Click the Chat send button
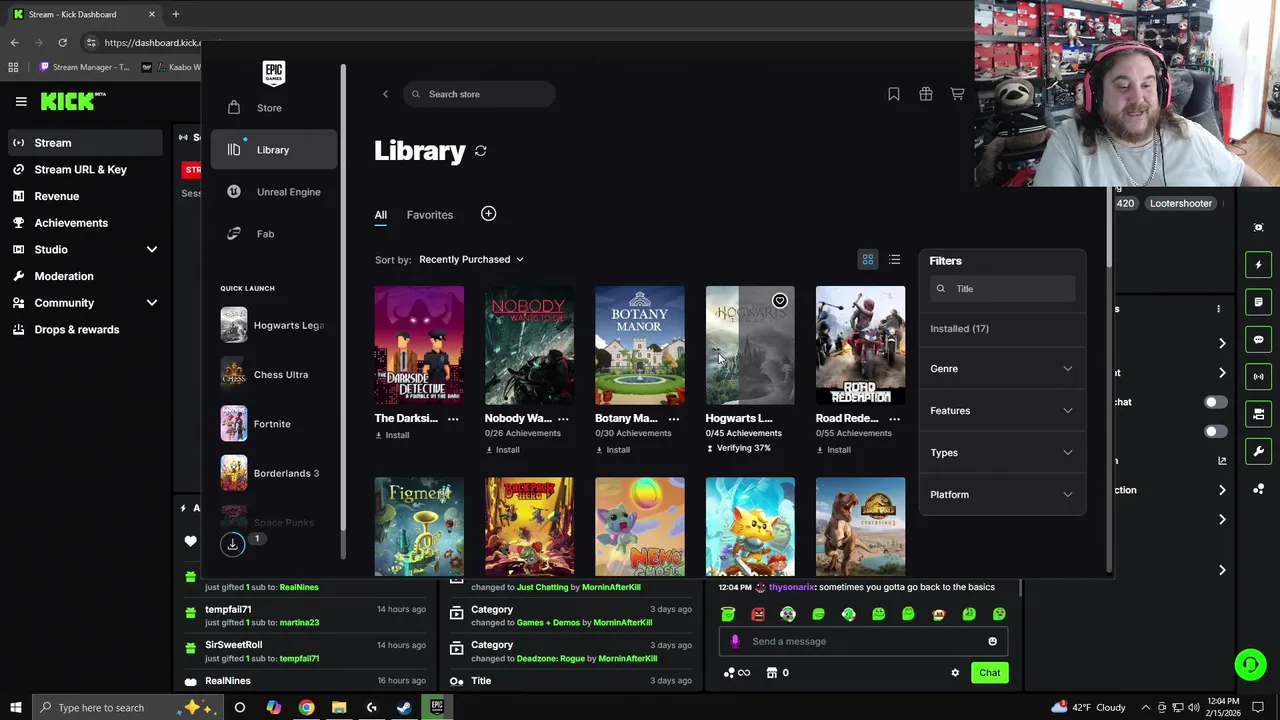The image size is (1280, 720). (x=989, y=673)
